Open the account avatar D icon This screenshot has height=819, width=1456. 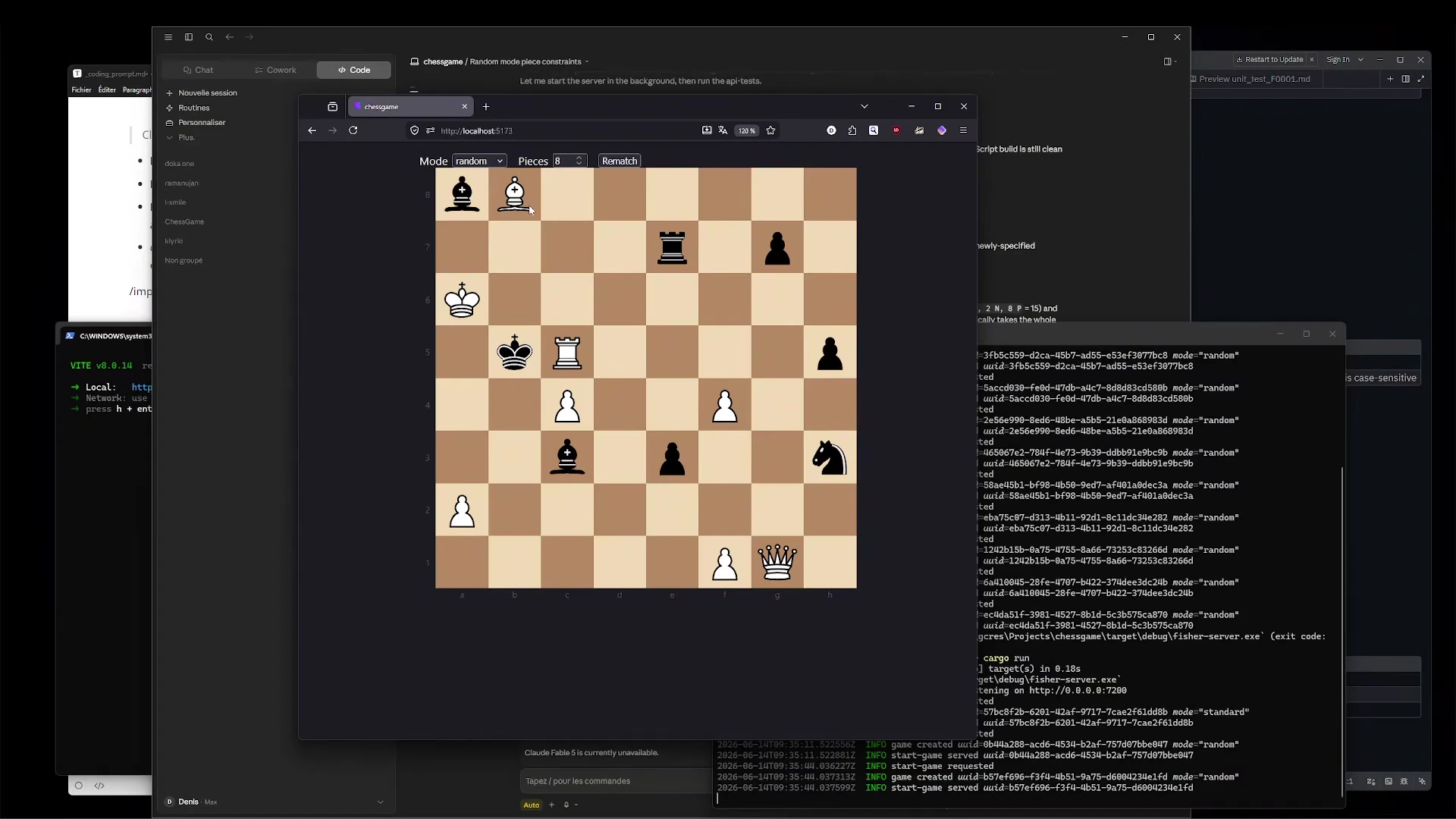831,130
